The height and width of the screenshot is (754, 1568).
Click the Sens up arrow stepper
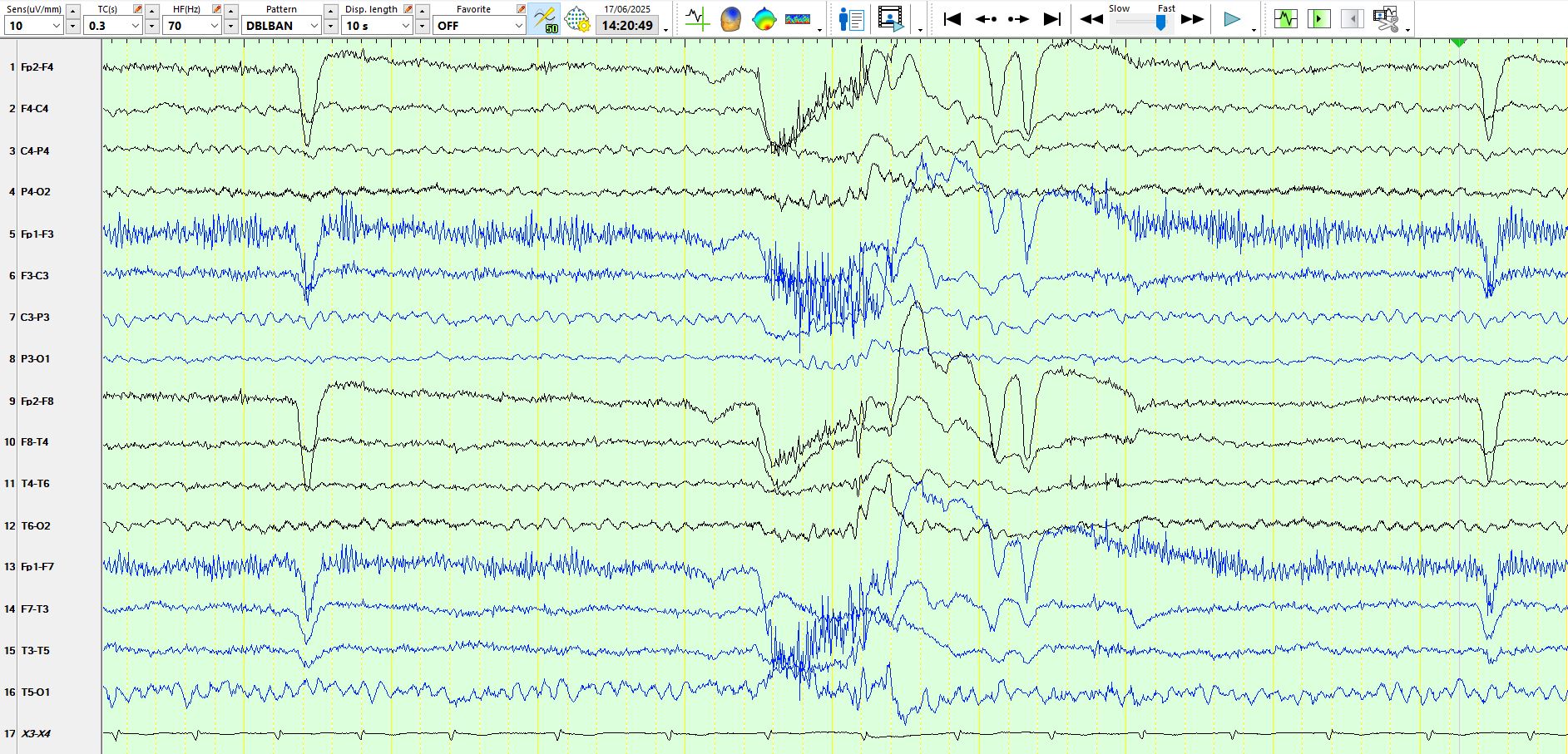pos(73,11)
